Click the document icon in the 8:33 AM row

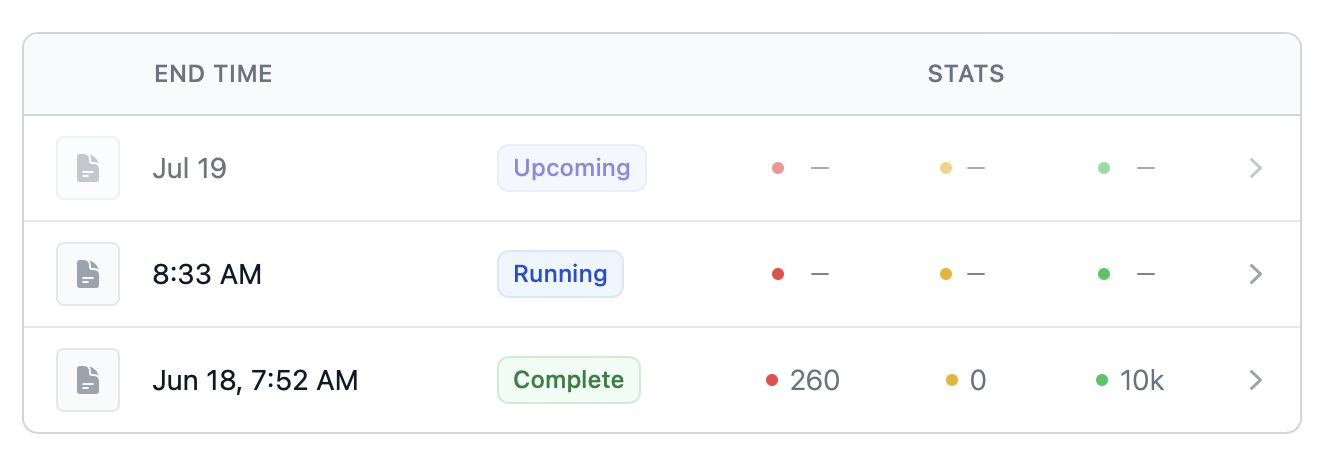pyautogui.click(x=88, y=274)
